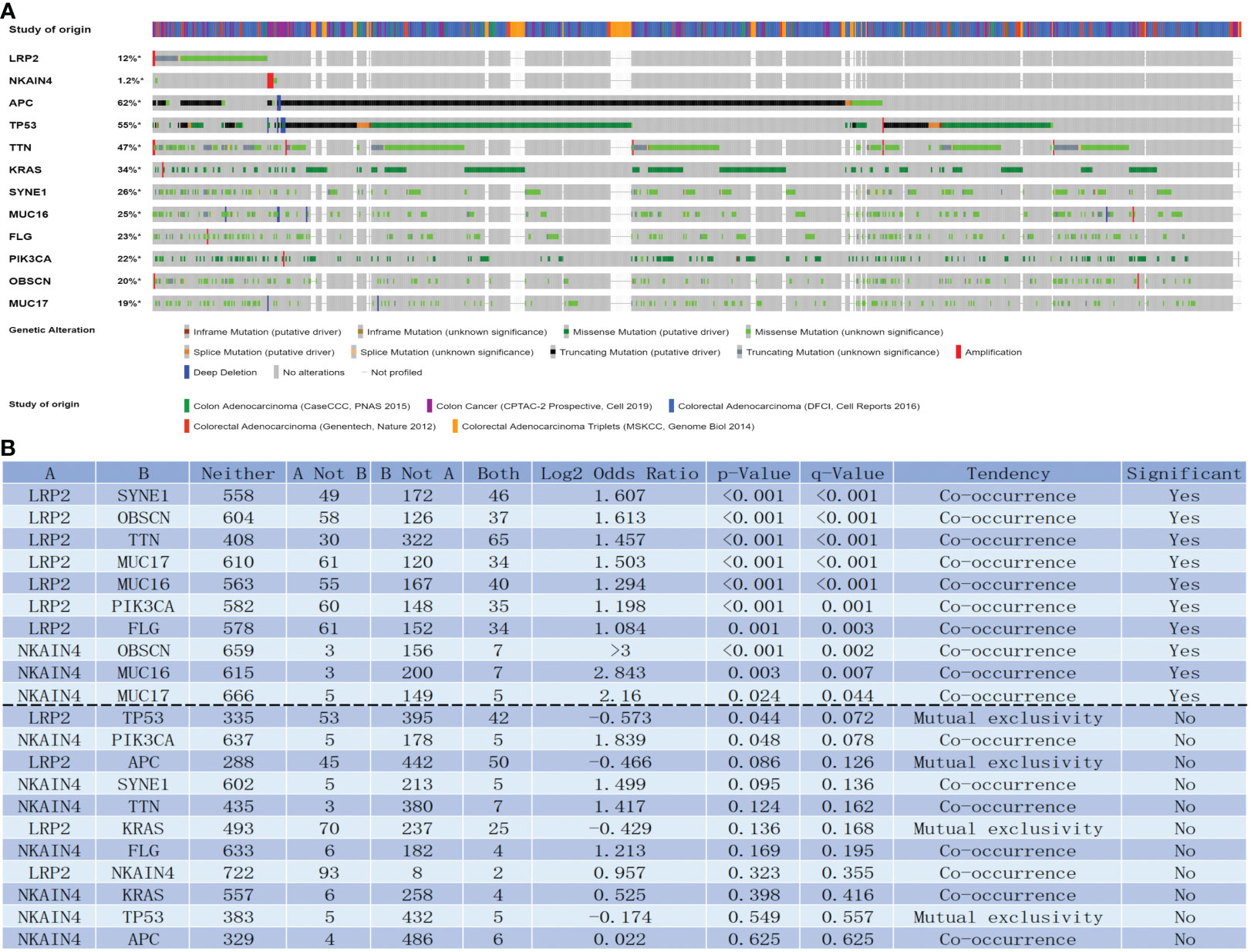This screenshot has height=952, width=1251.
Task: Select the KRAS gene track label
Action: 25,170
